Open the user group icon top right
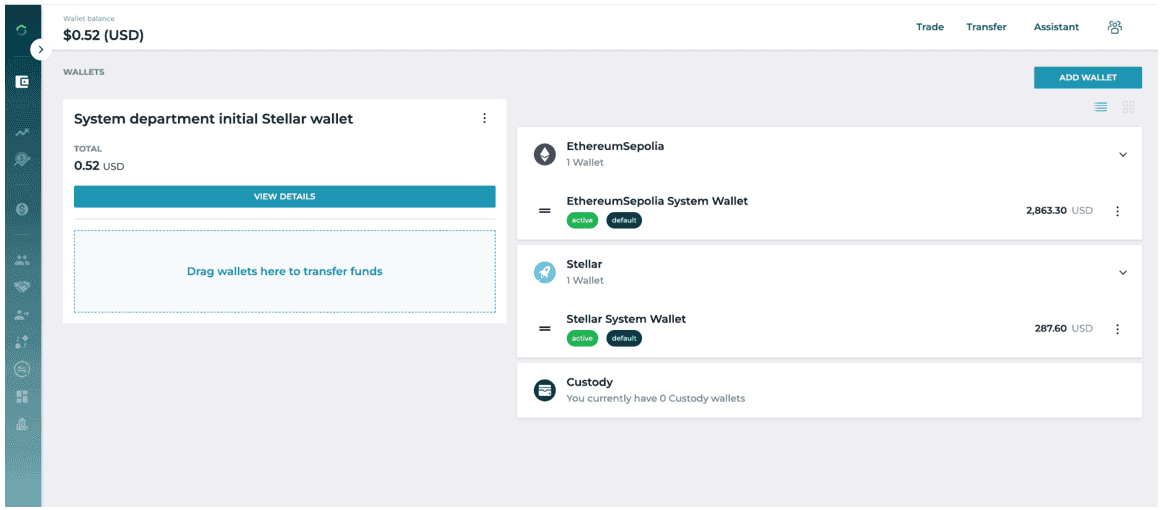 pos(1115,27)
